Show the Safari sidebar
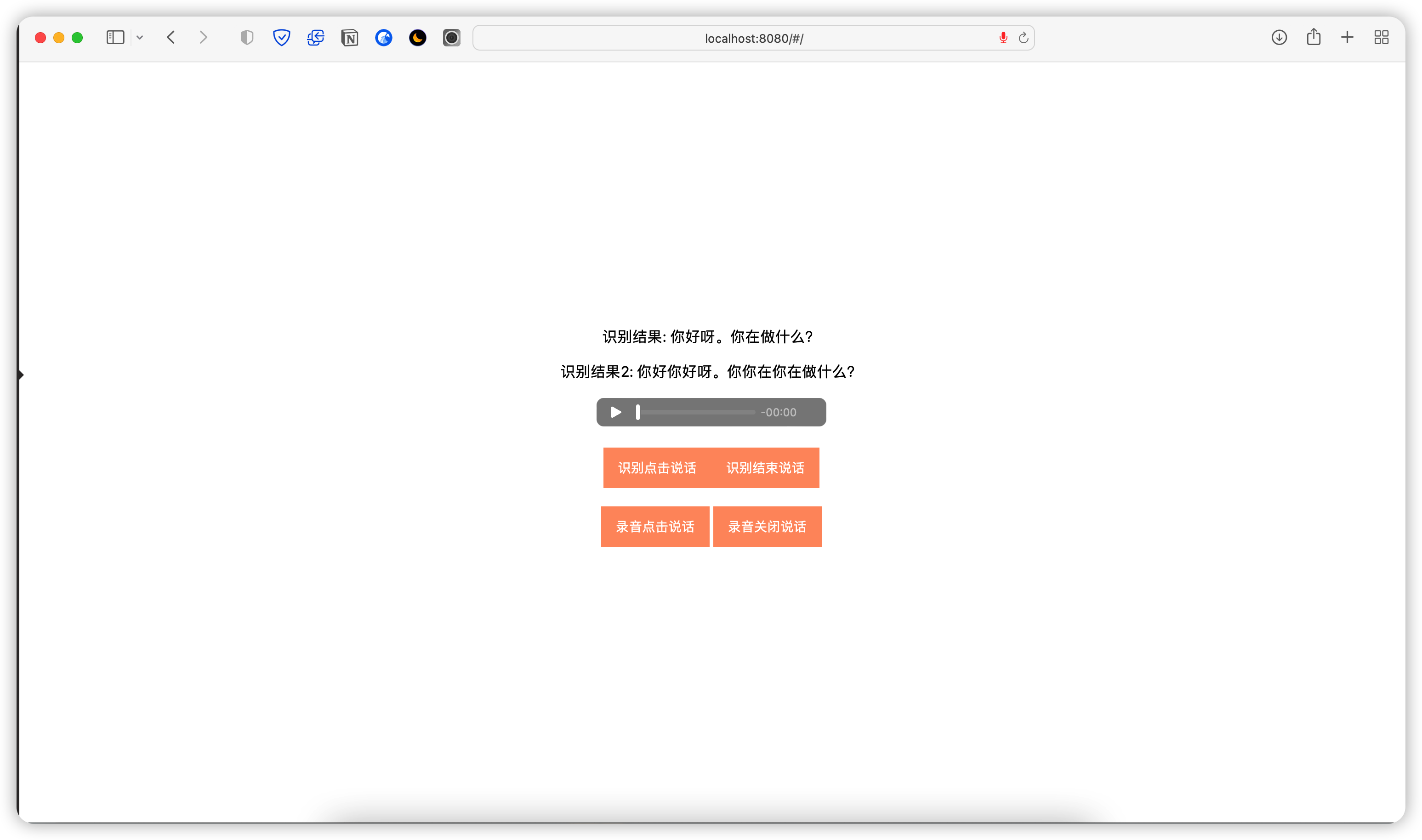Viewport: 1422px width, 840px height. point(115,37)
